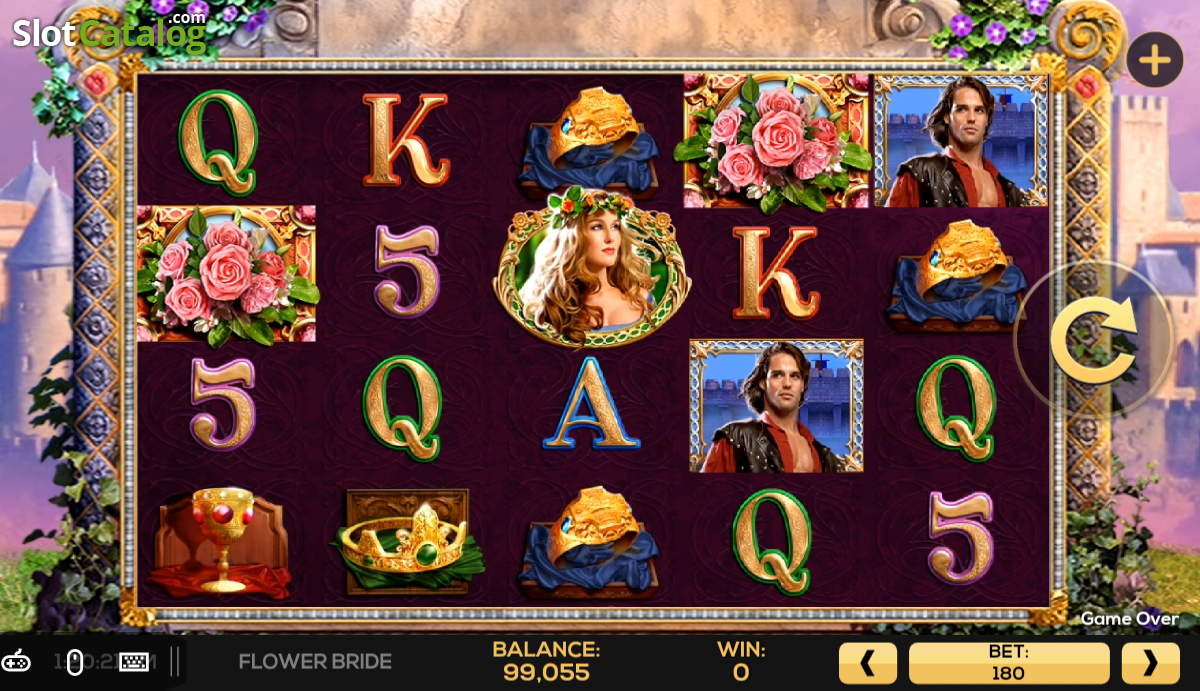The width and height of the screenshot is (1200, 691).
Task: Click the BALANCE 99,055 readout
Action: pyautogui.click(x=546, y=661)
